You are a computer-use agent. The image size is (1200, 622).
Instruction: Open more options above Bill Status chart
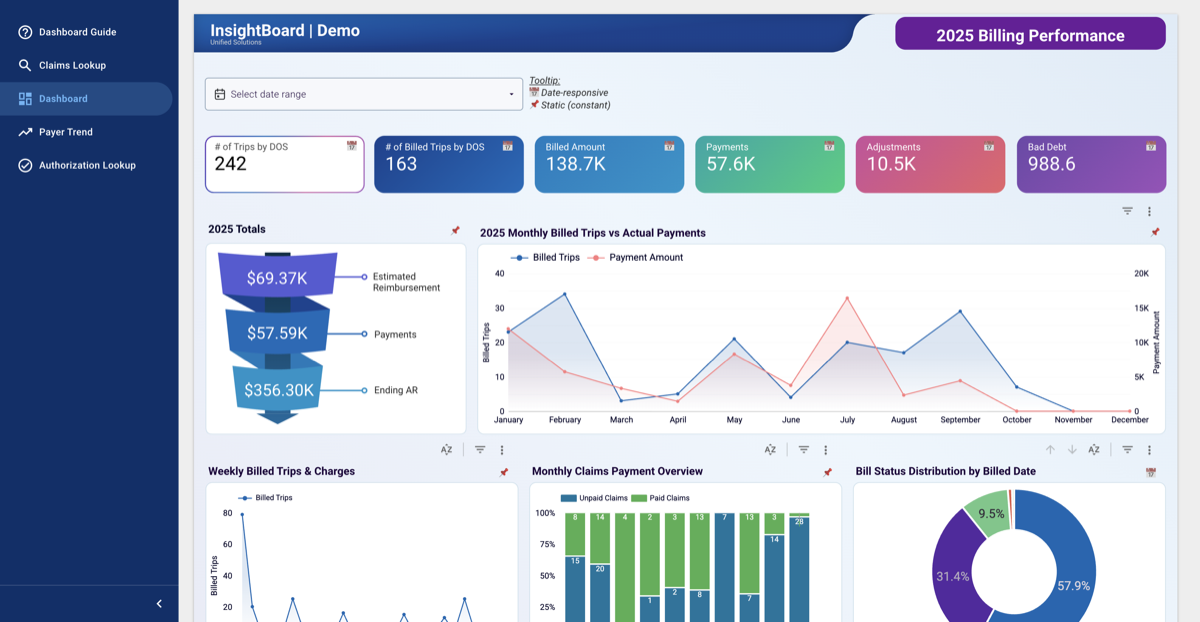tap(1149, 450)
